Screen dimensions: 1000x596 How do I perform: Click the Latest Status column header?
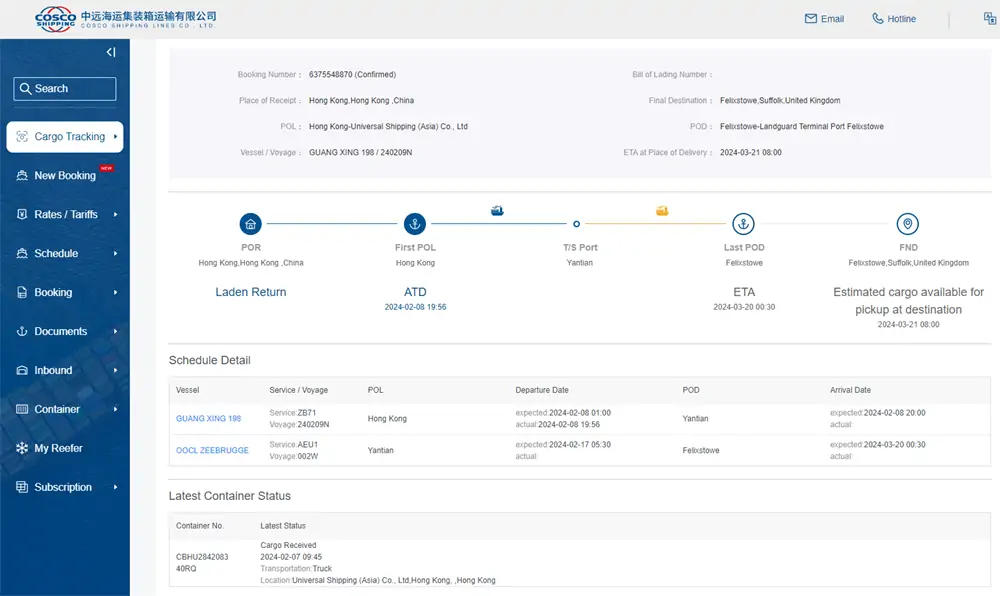pyautogui.click(x=283, y=526)
